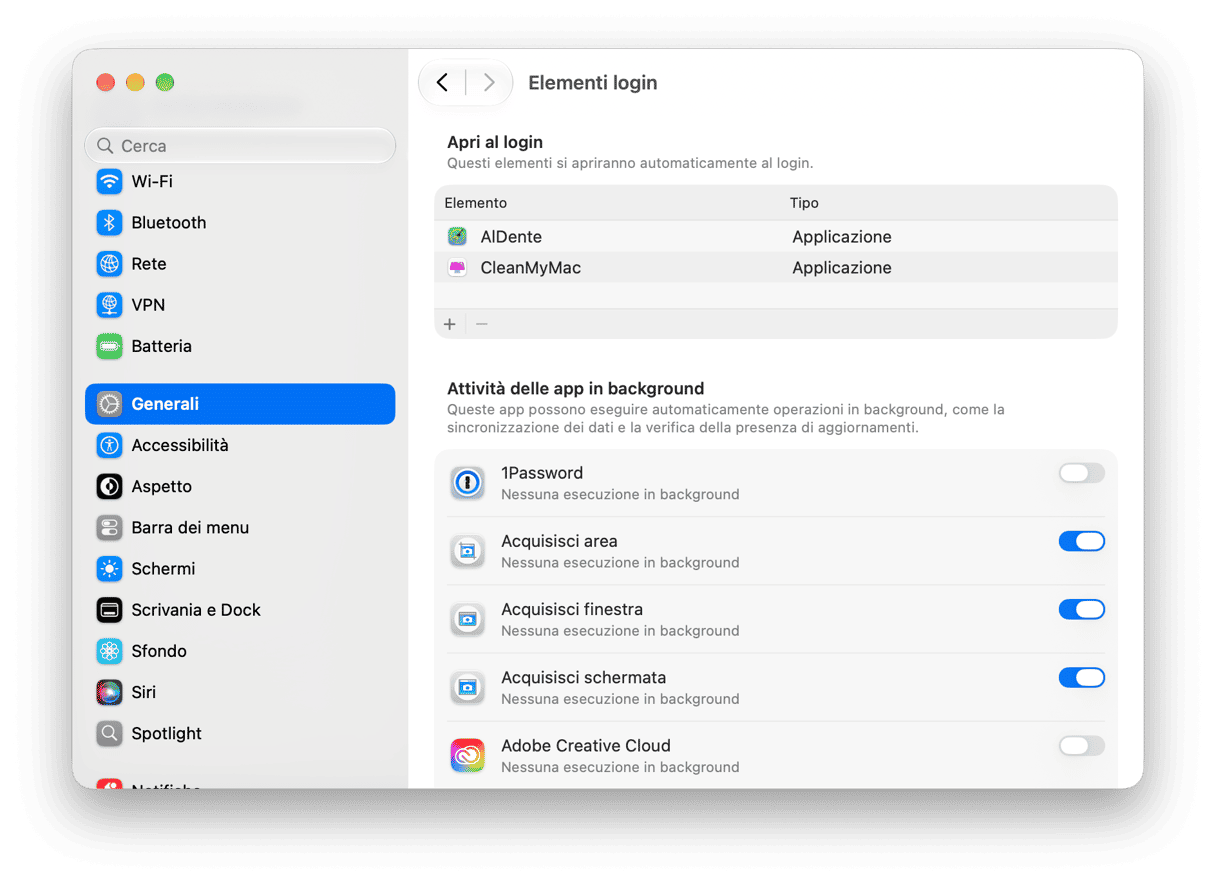This screenshot has height=884, width=1216.
Task: Click the CleanMyMac app icon
Action: (457, 267)
